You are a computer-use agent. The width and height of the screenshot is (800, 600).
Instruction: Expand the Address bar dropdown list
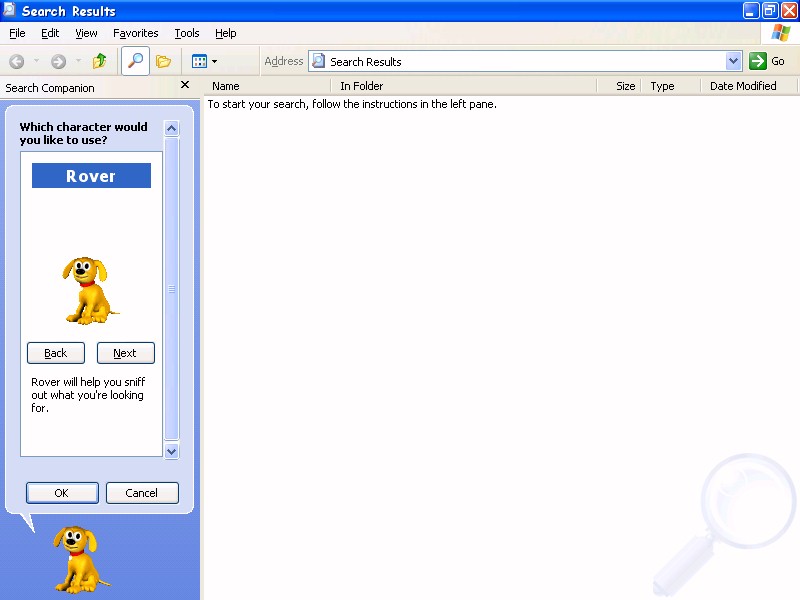tap(733, 61)
